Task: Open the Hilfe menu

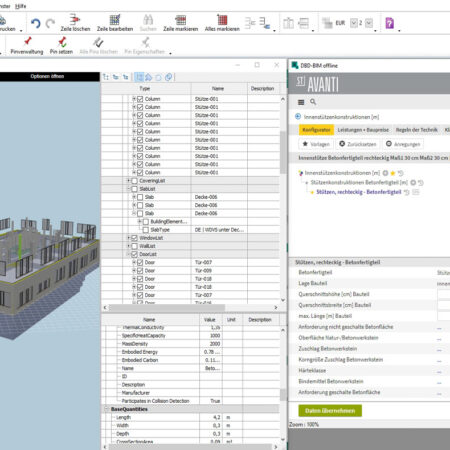Action: (20, 6)
